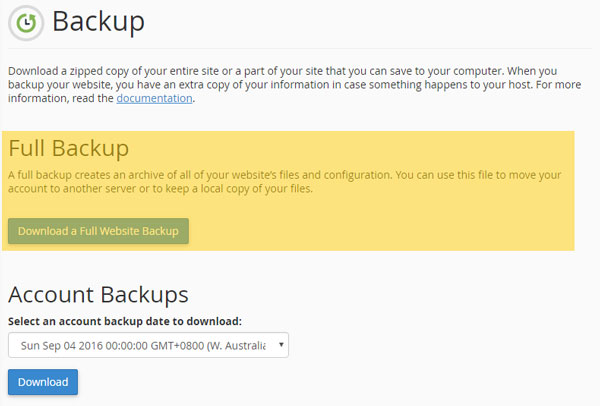Click the Full Backup heading
Viewport: 600px width, 406px height.
(68, 148)
